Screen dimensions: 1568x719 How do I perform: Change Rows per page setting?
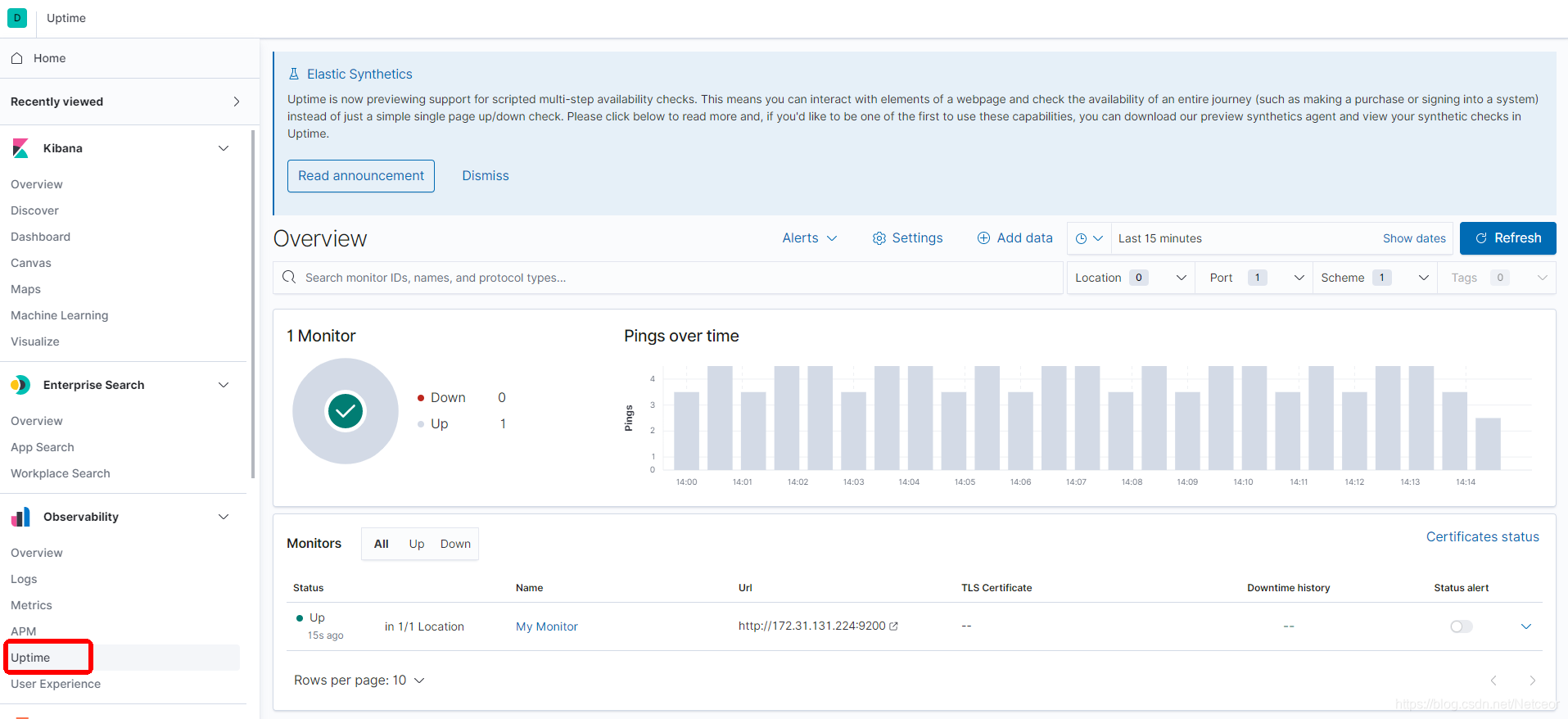point(359,681)
